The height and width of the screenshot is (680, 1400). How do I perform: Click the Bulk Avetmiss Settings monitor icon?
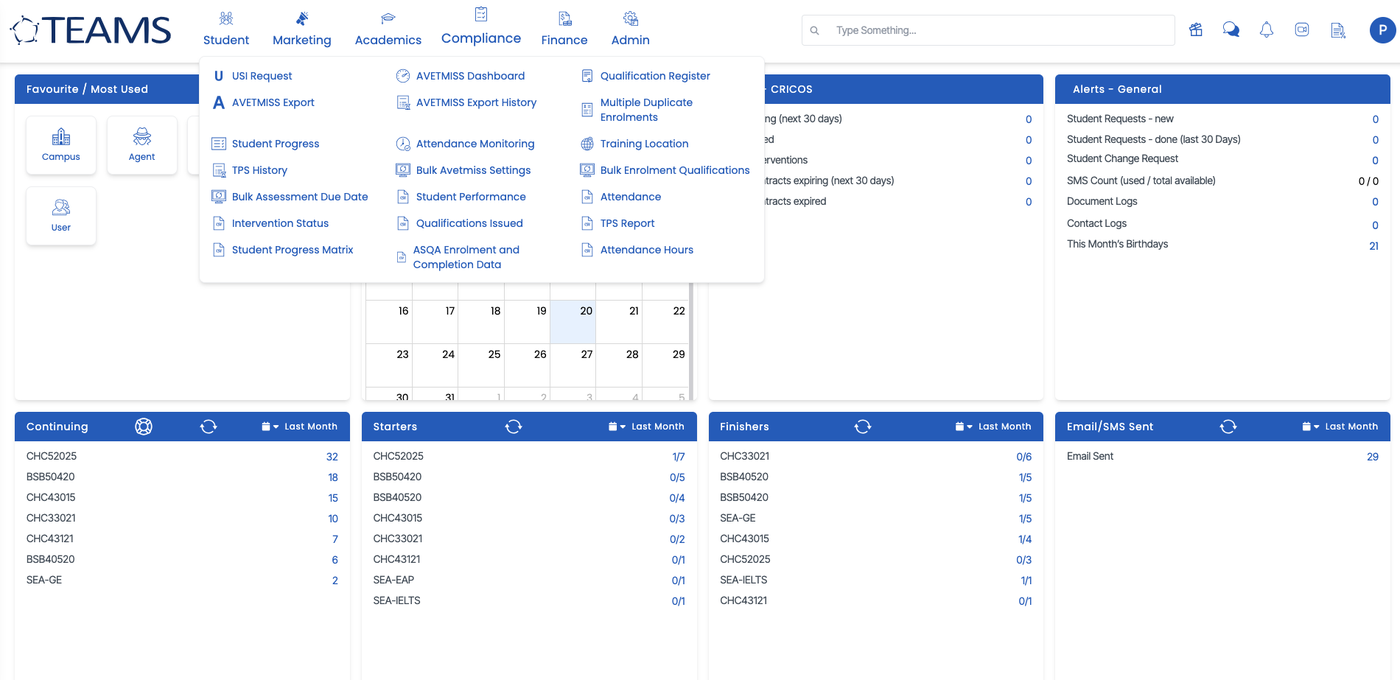click(403, 171)
